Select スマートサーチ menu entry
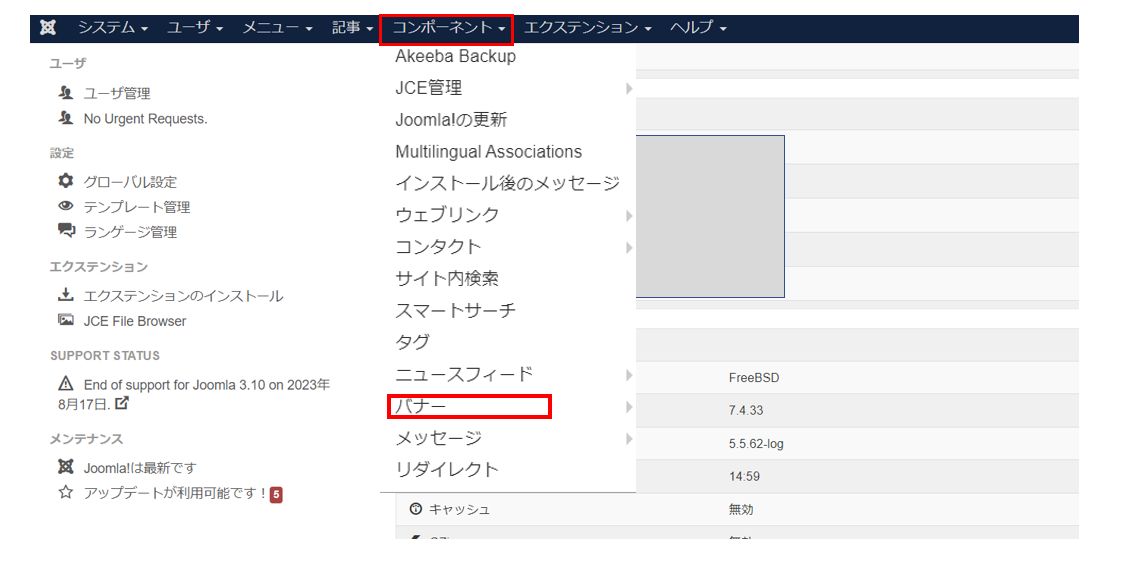 pos(455,311)
